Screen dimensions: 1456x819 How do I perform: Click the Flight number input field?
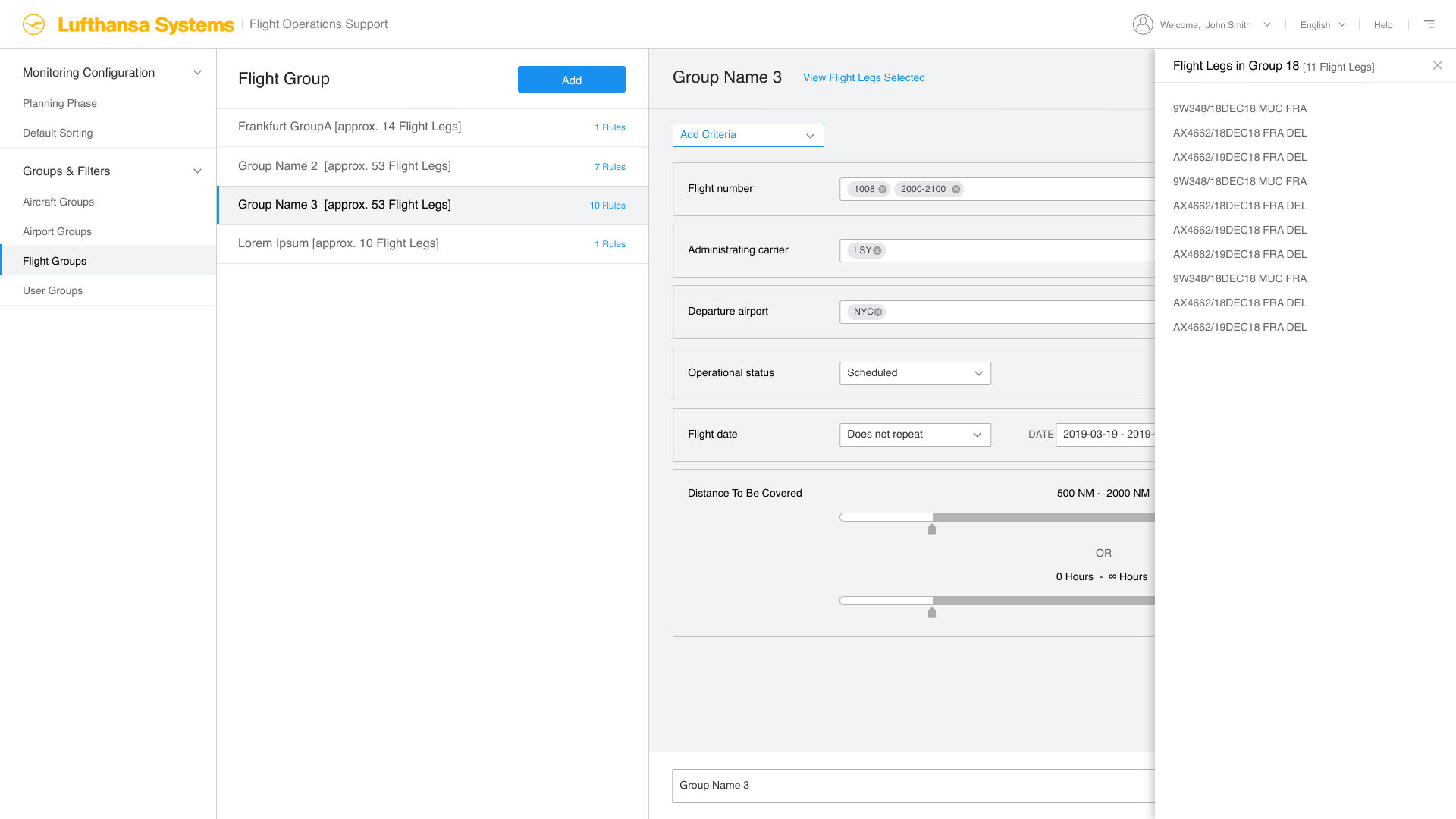point(997,190)
